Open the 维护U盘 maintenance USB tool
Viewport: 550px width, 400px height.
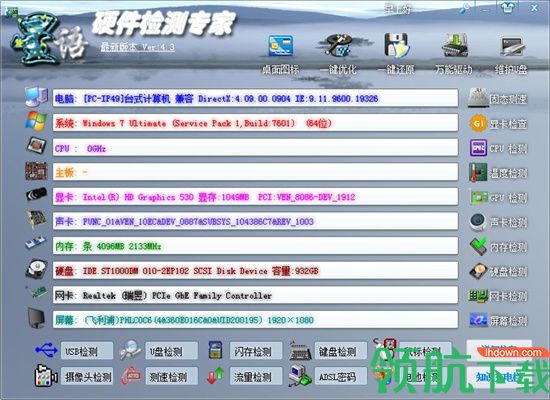[x=511, y=54]
